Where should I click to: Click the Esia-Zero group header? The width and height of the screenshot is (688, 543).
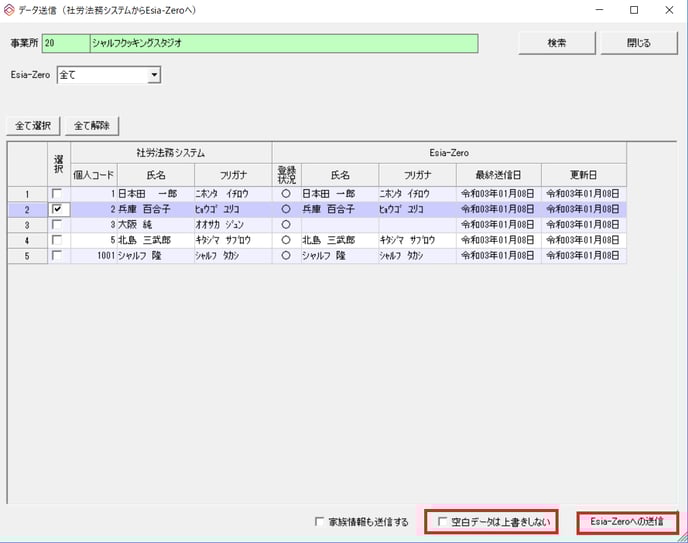pyautogui.click(x=449, y=153)
